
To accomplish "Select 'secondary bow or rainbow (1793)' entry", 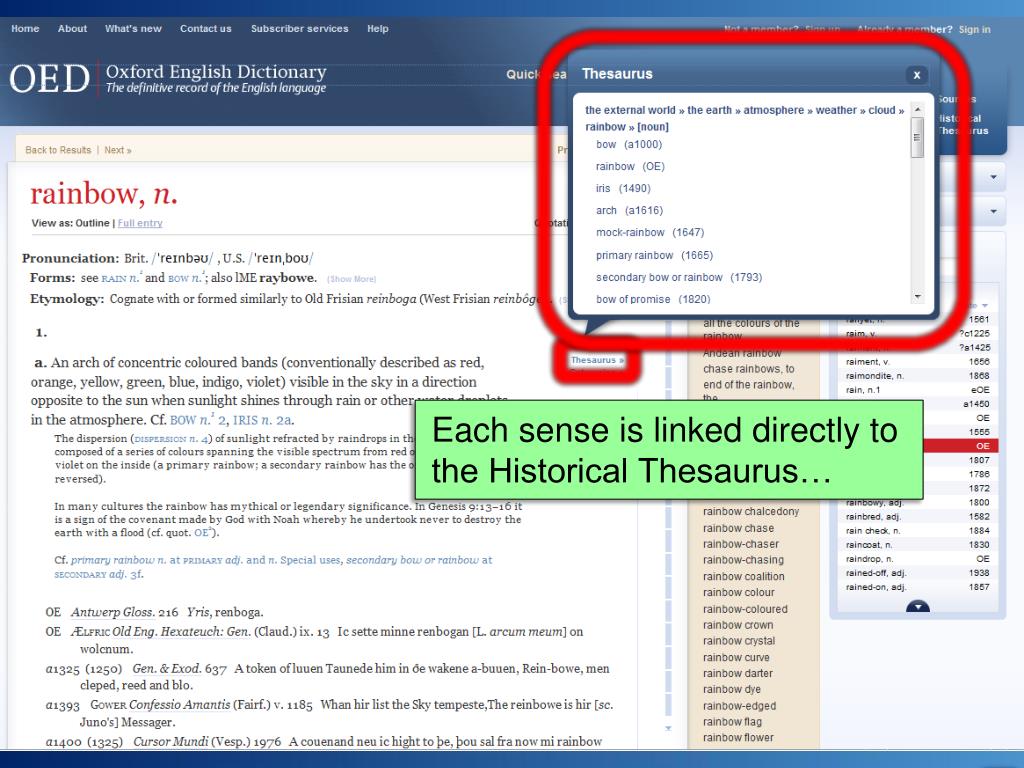I will coord(679,278).
